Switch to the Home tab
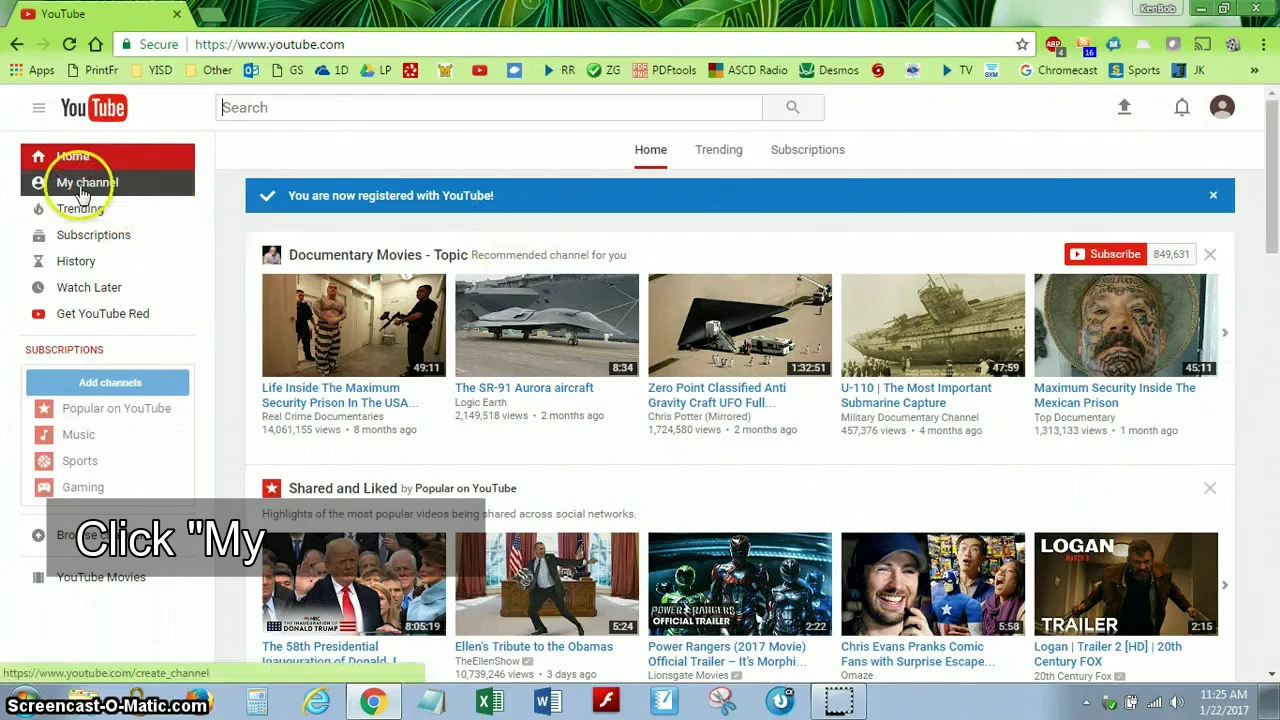Viewport: 1280px width, 720px height. click(x=650, y=150)
